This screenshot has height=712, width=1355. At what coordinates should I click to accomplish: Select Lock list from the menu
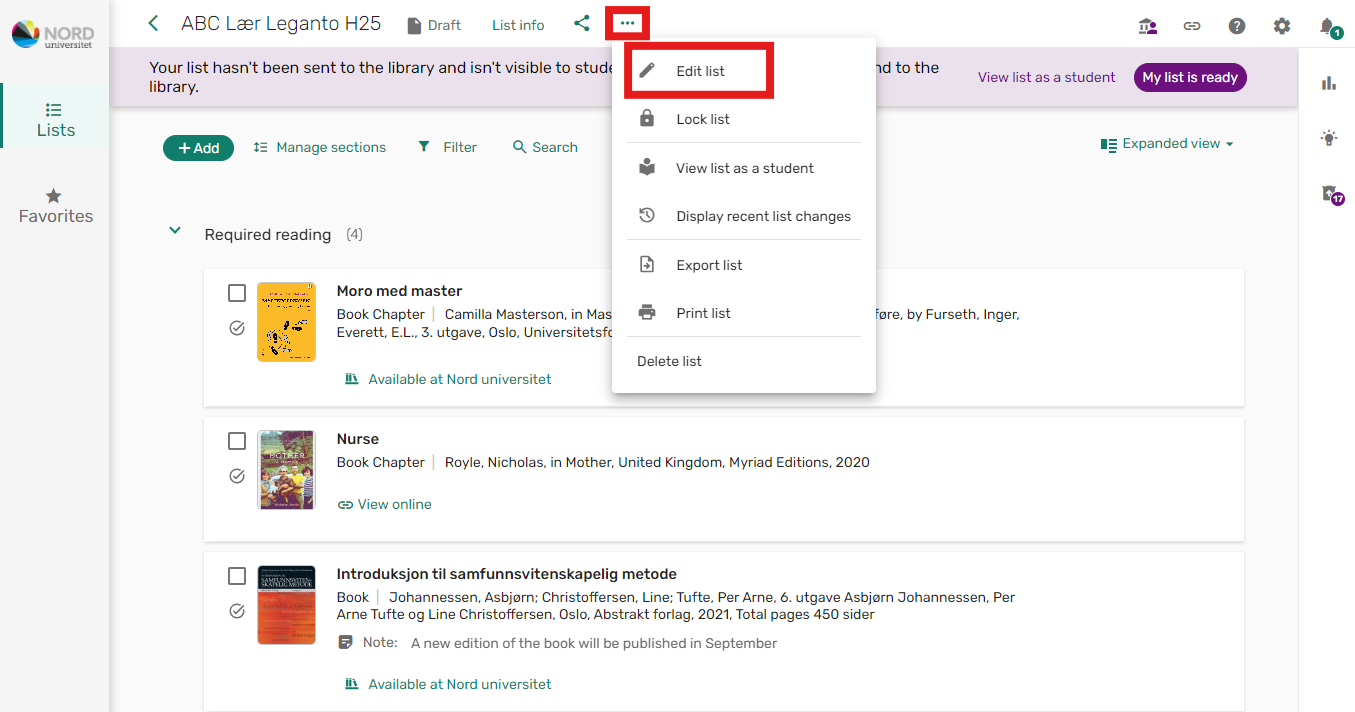[744, 119]
